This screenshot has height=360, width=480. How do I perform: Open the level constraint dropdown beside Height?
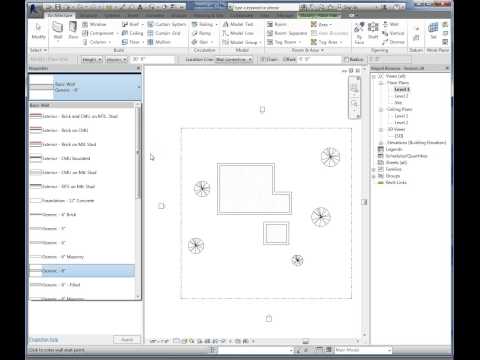point(116,59)
